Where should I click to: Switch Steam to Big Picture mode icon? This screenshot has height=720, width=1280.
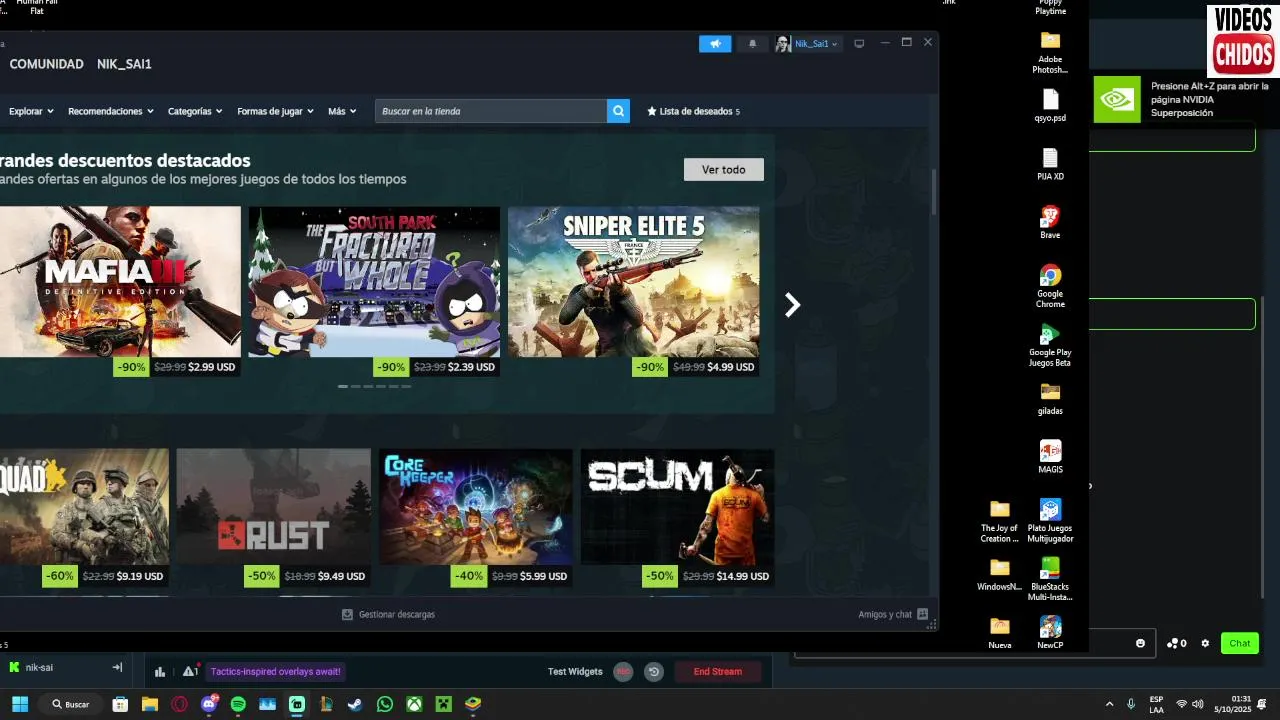point(859,44)
